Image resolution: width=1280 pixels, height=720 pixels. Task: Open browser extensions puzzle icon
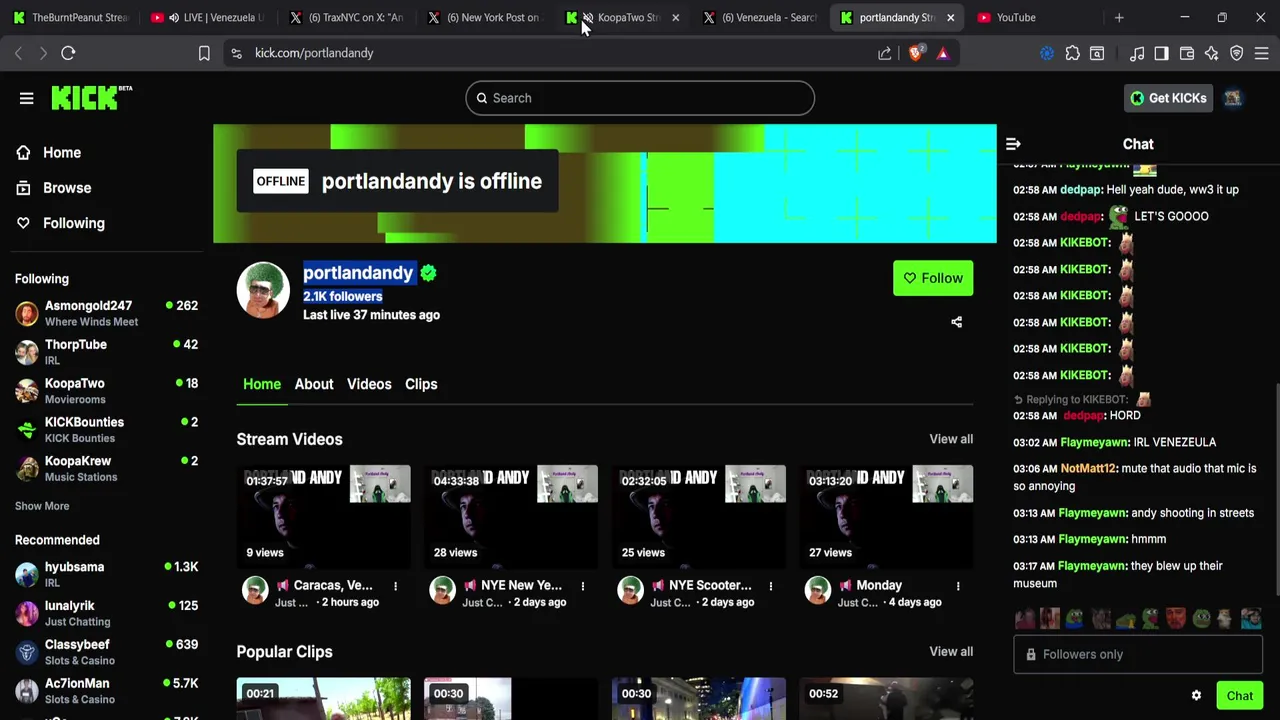(x=1073, y=53)
